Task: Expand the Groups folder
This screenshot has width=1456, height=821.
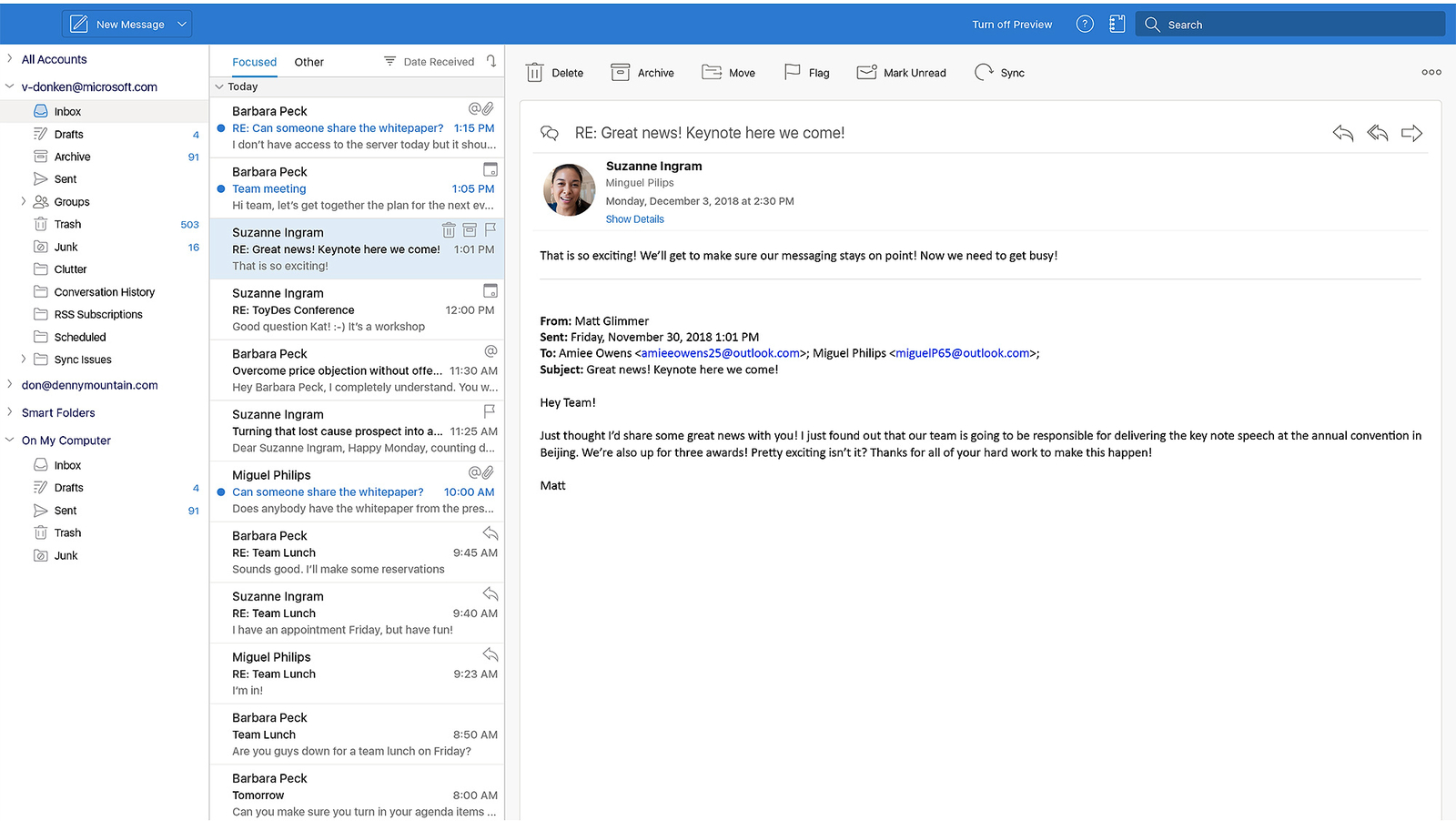Action: tap(24, 202)
